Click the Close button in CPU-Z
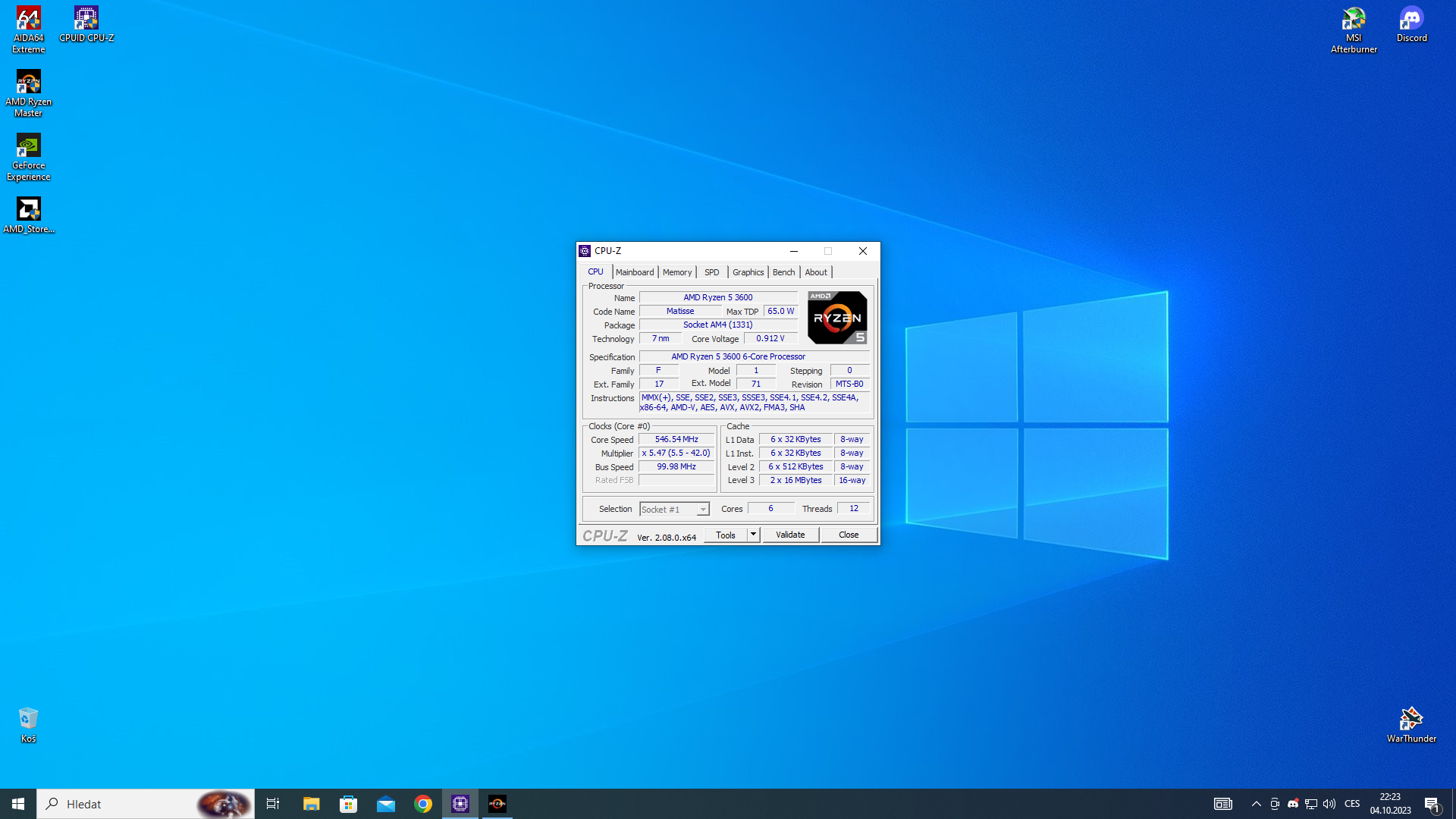 (x=849, y=535)
